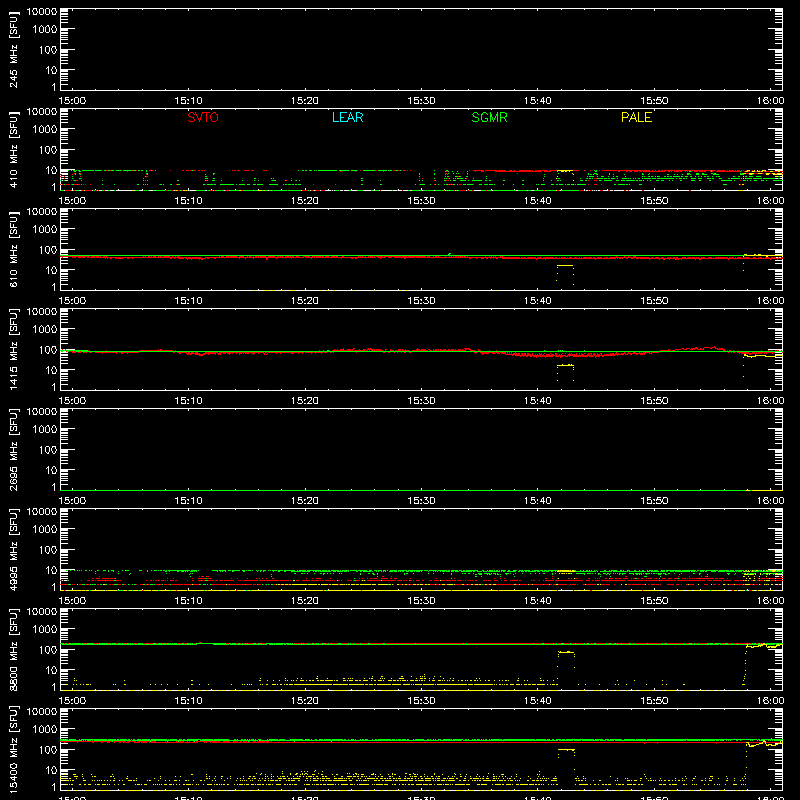Click the yellow PALE step near 15:42 in 610 MHz panel
Viewport: 800px width, 800px height.
coord(565,266)
